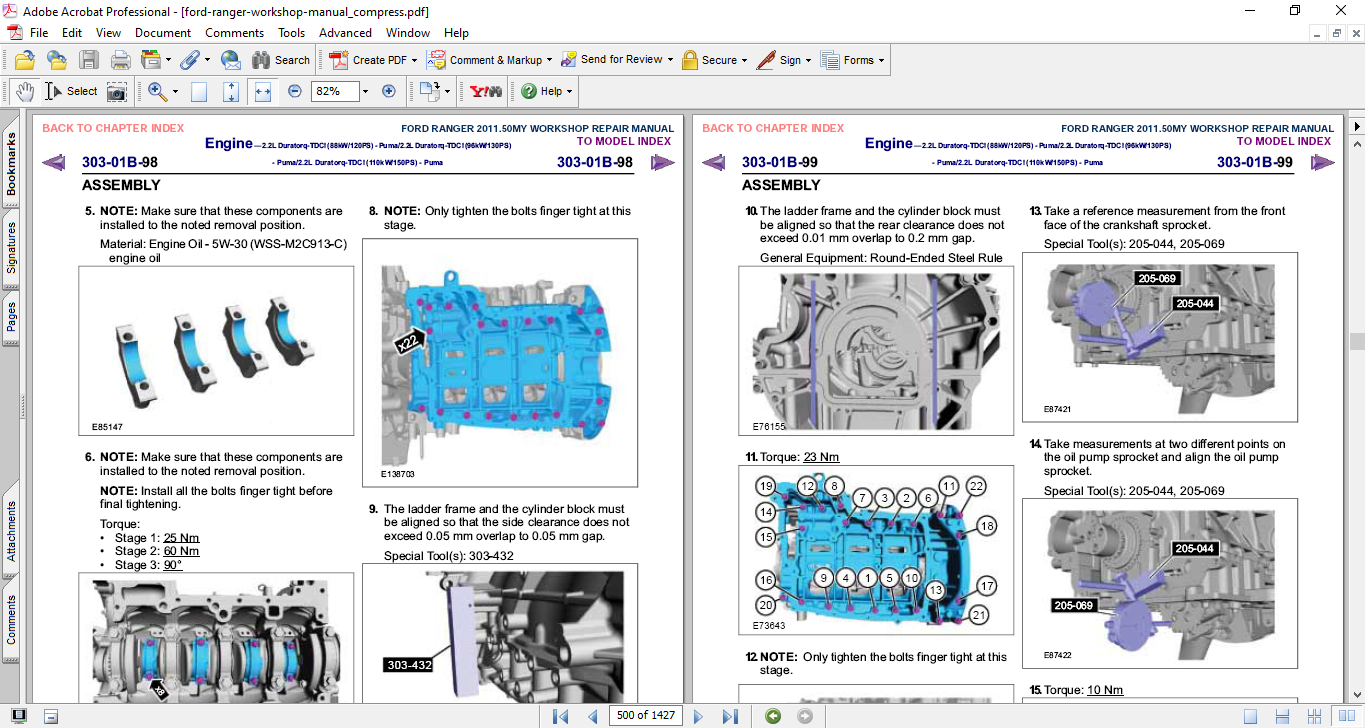Expand the Secure dropdown menu

point(745,60)
